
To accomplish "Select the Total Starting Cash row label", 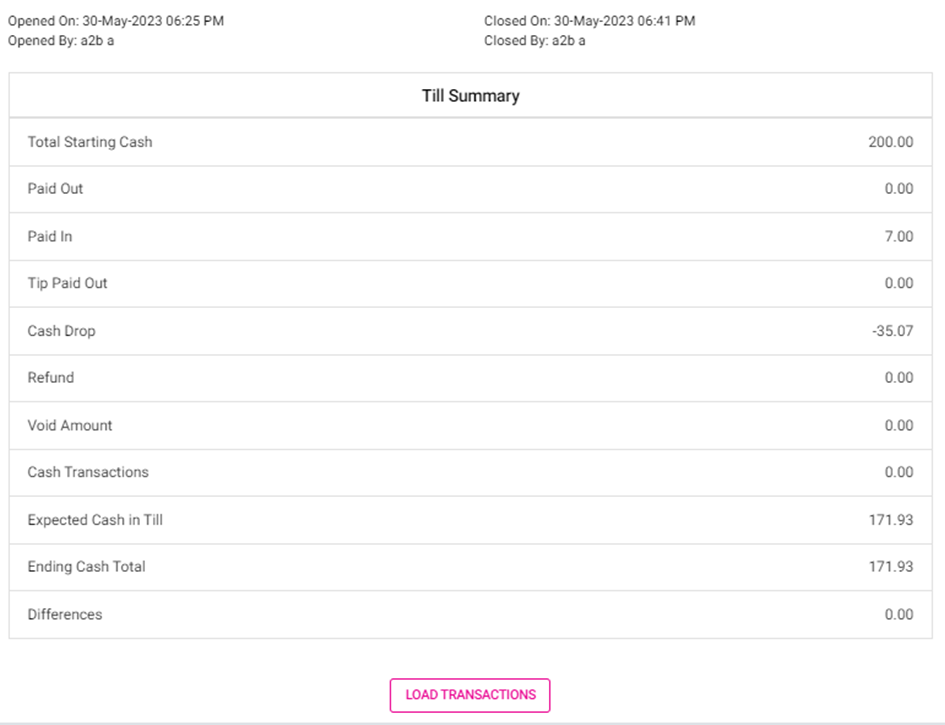I will coord(90,142).
